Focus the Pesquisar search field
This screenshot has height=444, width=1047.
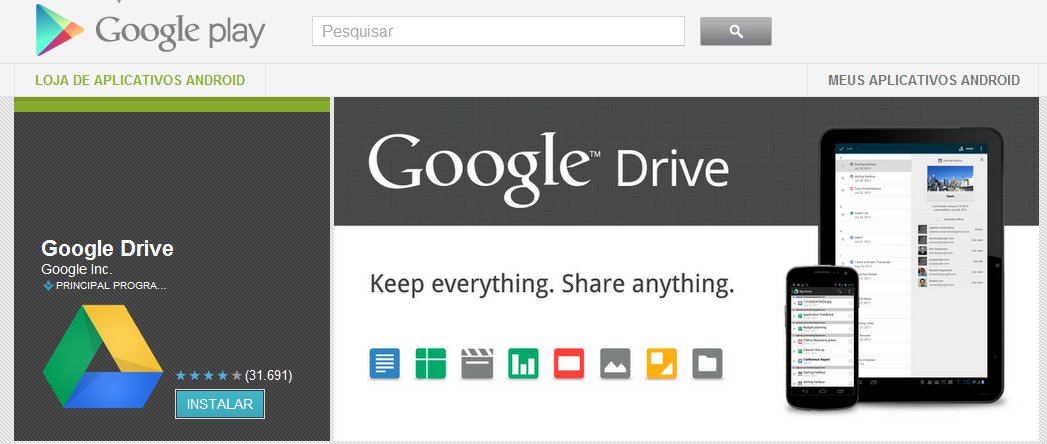click(498, 31)
